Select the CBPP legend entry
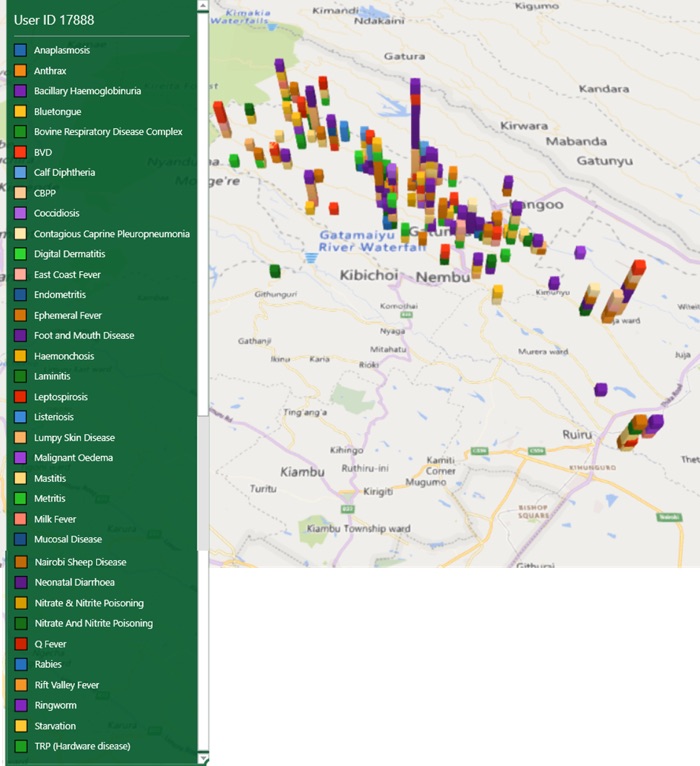Viewport: 700px width, 766px height. point(35,193)
